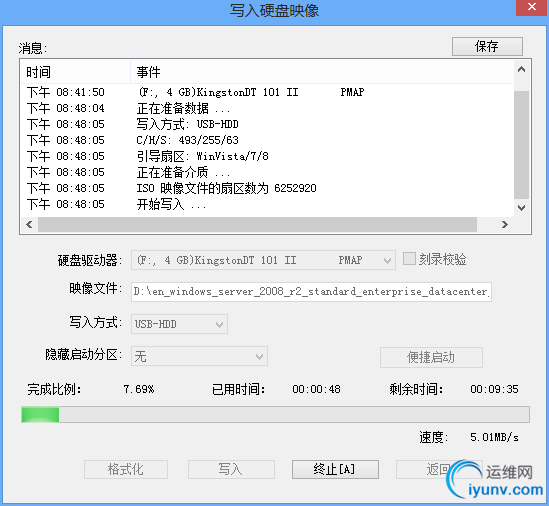The image size is (549, 506).
Task: Click the 保存 button
Action: (x=487, y=46)
